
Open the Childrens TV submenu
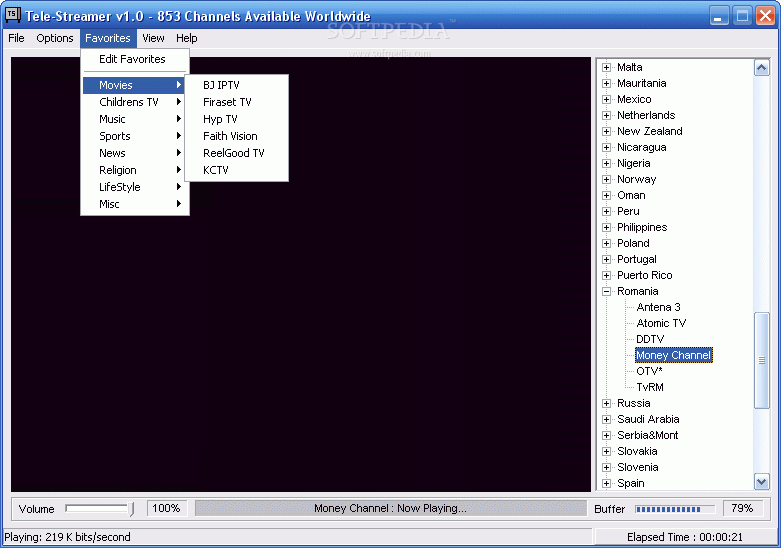pyautogui.click(x=135, y=102)
